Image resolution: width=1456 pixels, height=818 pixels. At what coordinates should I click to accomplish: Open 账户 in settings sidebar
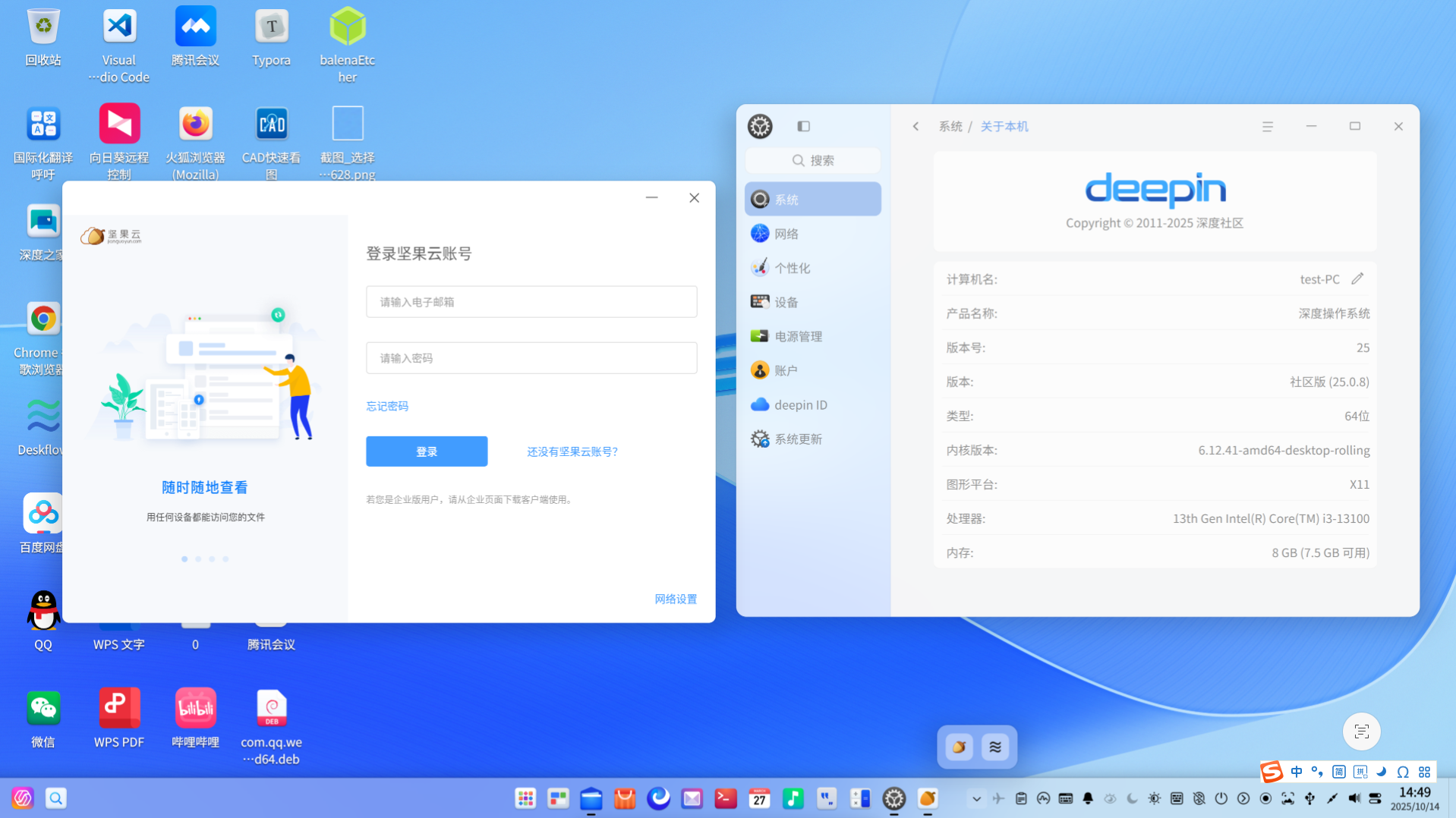(812, 370)
